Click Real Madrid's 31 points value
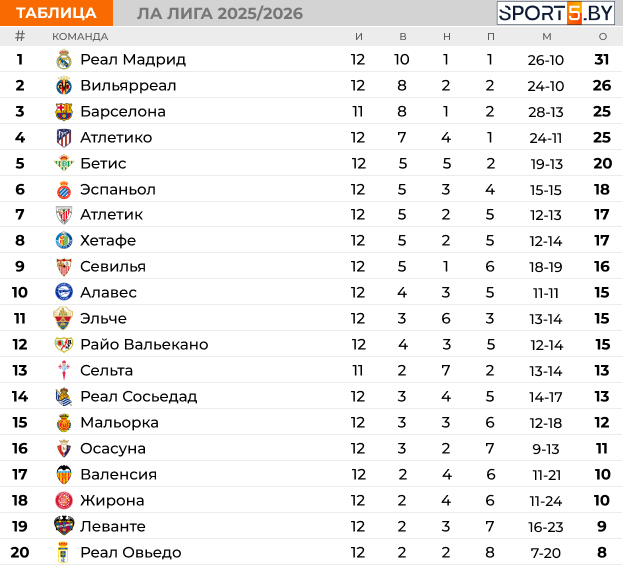This screenshot has width=623, height=565. point(602,60)
